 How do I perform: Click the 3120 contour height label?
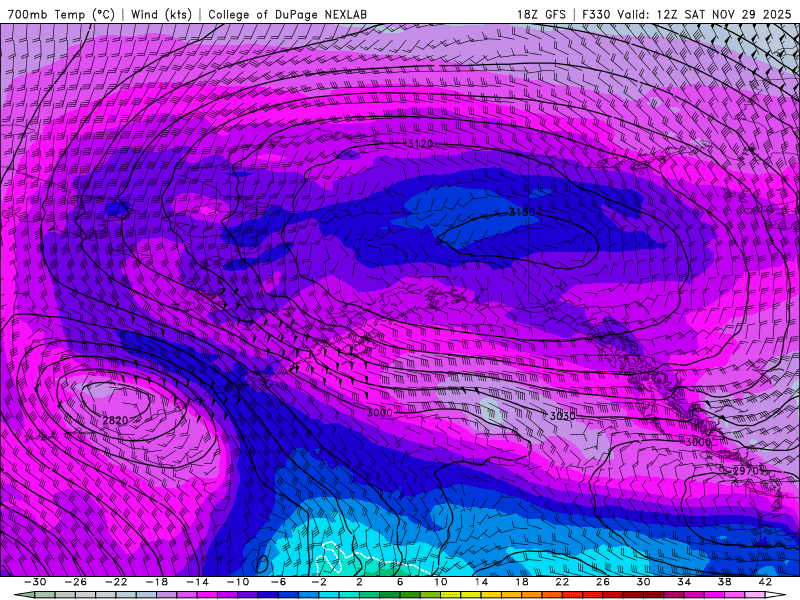click(x=420, y=144)
